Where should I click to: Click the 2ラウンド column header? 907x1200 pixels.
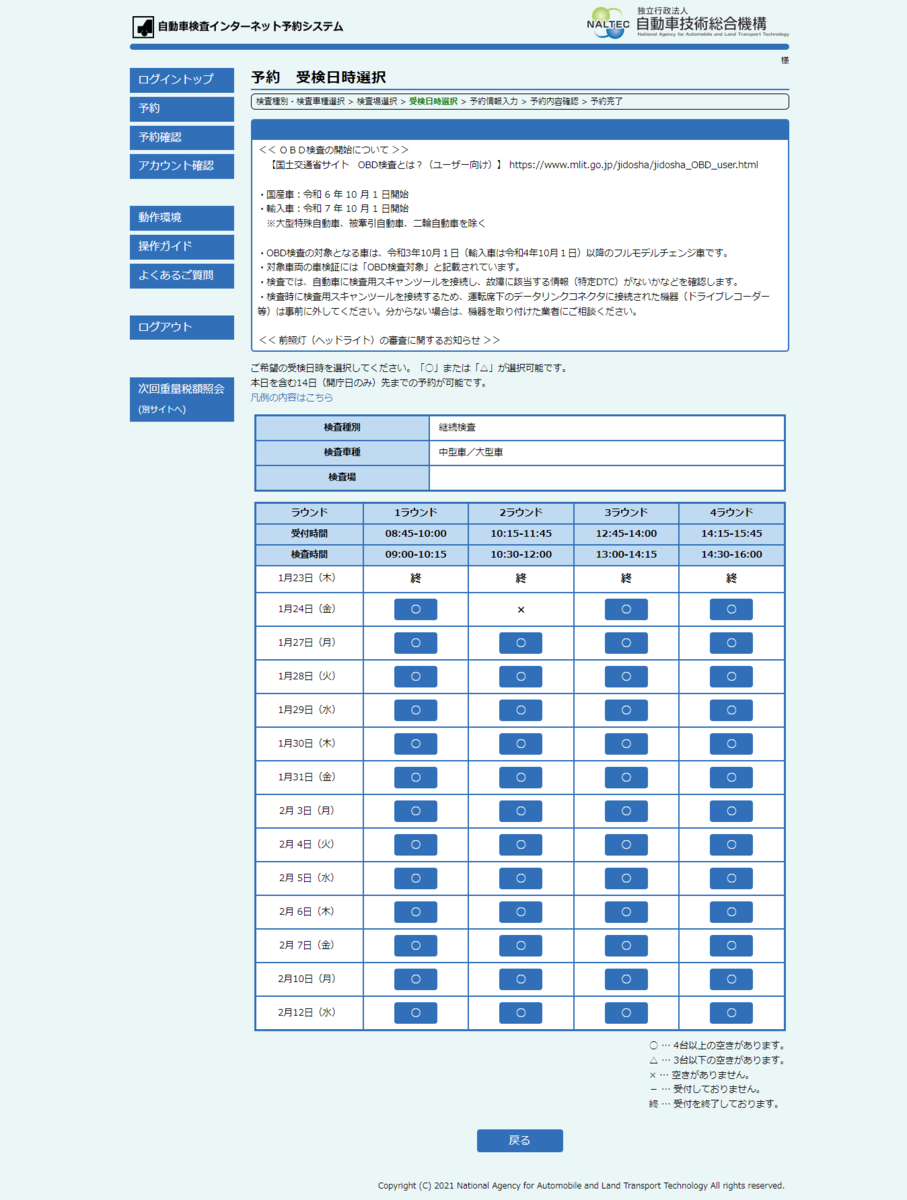[521, 513]
